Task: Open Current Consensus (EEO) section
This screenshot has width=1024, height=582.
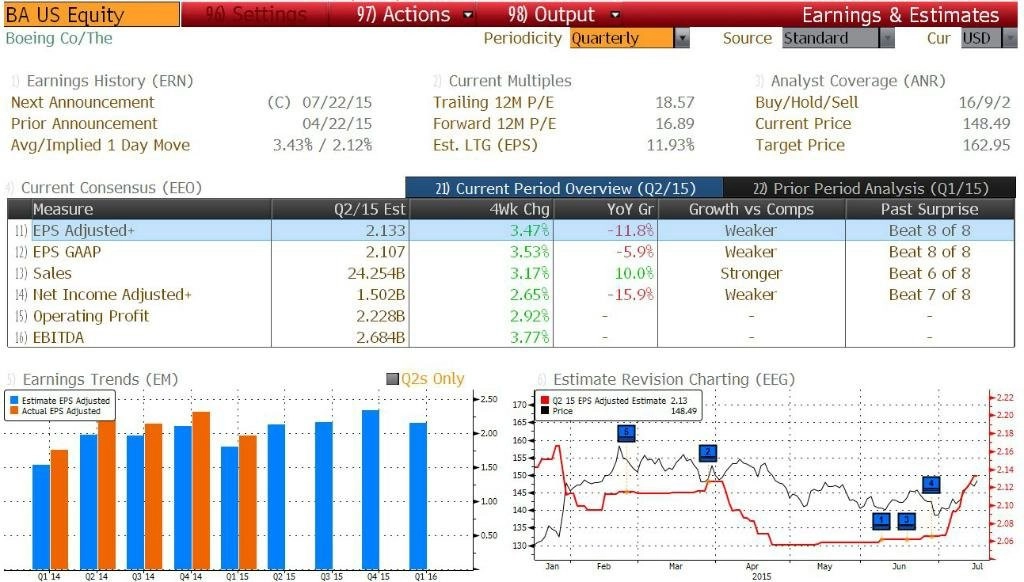Action: click(111, 188)
